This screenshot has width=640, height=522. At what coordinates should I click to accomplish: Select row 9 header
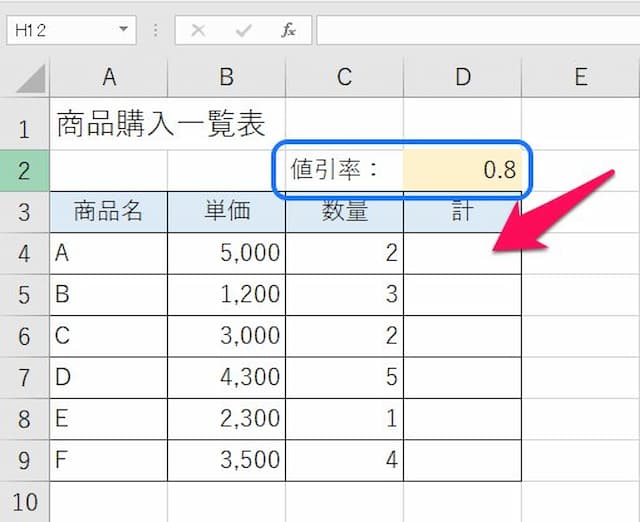pos(24,460)
